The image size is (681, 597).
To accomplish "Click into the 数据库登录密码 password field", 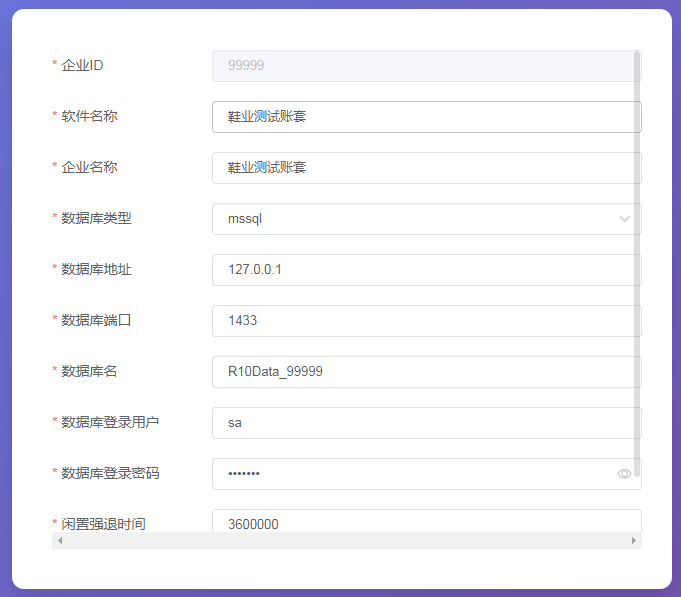I will 410,474.
